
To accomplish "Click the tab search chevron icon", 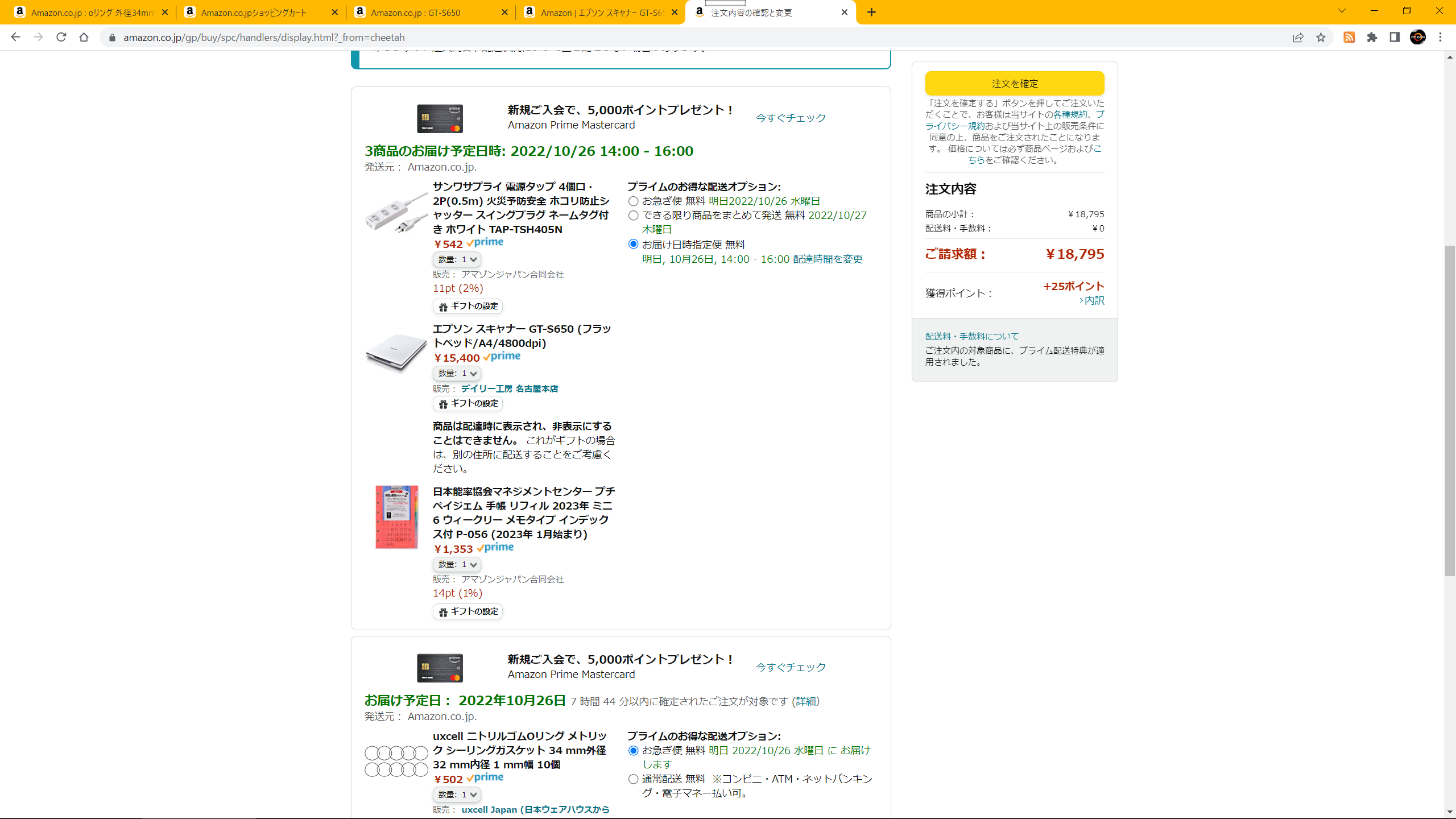I will click(1342, 11).
